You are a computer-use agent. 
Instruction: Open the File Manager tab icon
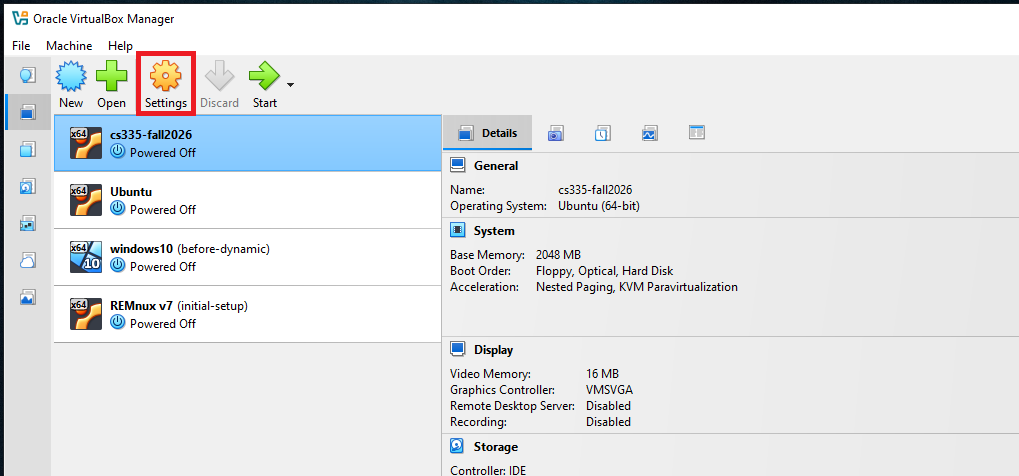697,133
